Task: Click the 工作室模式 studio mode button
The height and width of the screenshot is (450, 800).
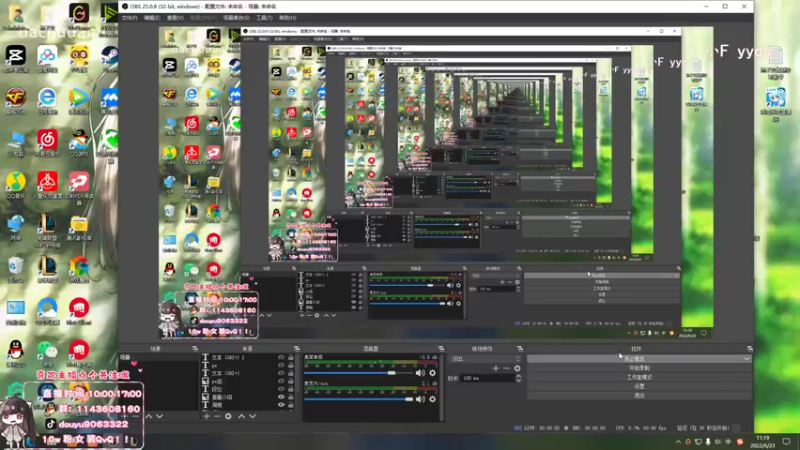Action: pyautogui.click(x=639, y=377)
